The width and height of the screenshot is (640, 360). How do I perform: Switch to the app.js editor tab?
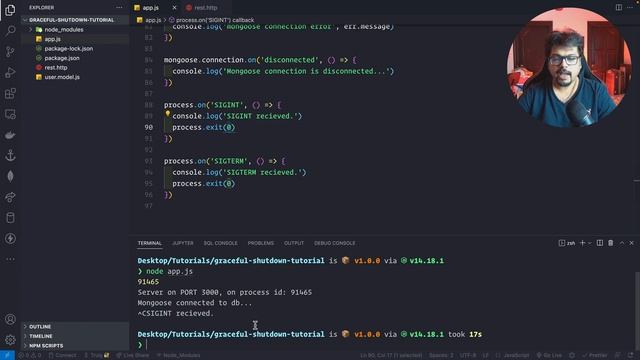click(x=151, y=8)
